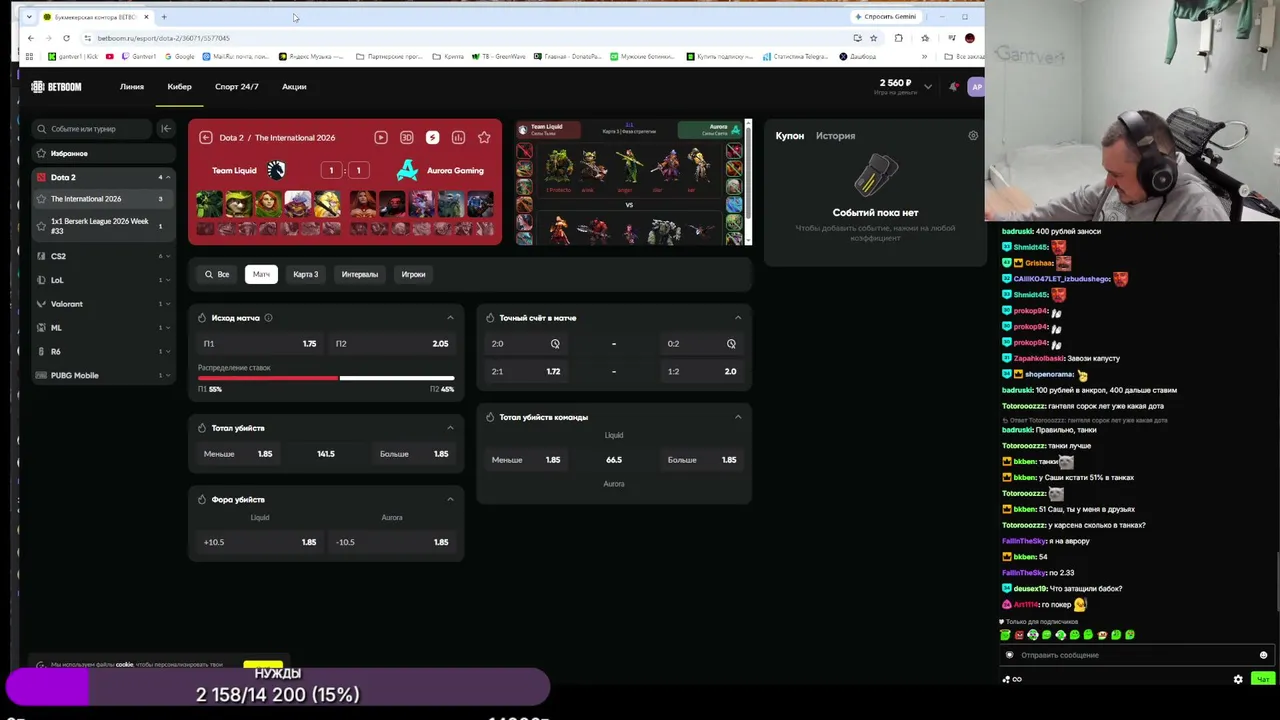Open the browser extensions puzzle icon
This screenshot has height=720, width=1280.
tap(898, 38)
